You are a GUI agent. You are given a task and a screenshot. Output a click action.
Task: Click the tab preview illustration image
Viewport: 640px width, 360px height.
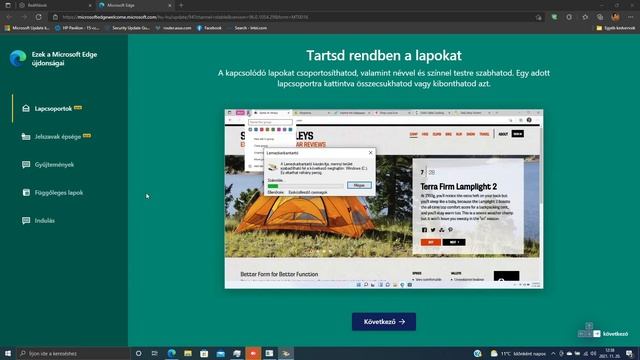[384, 199]
